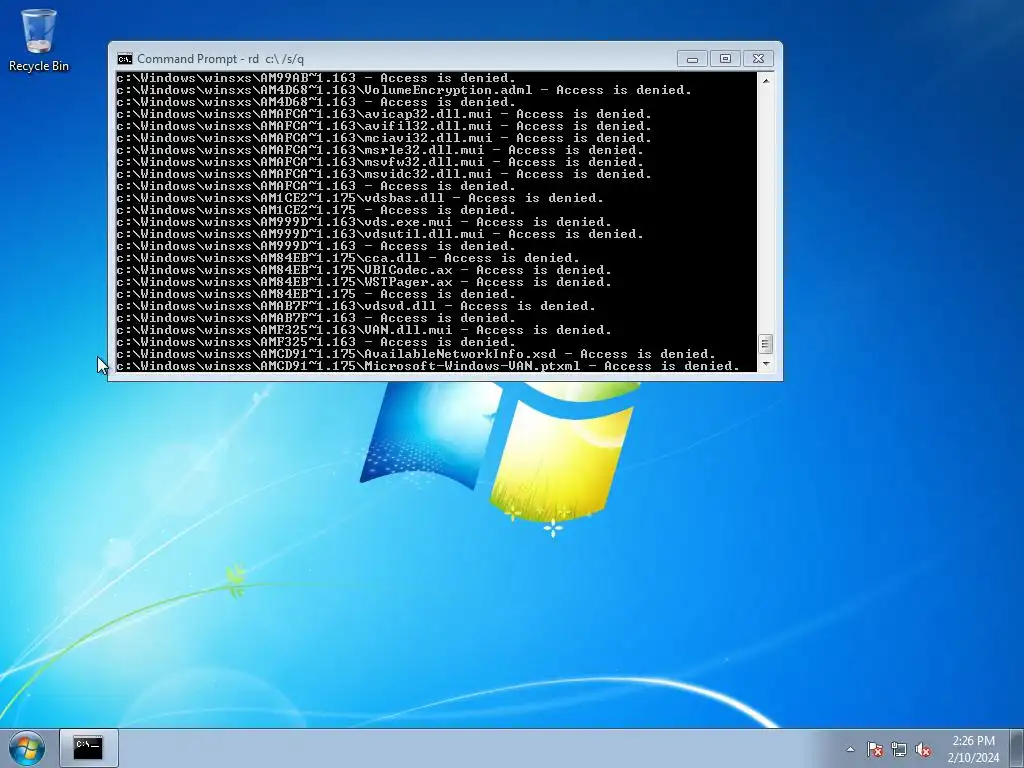Screen dimensions: 1024x768
Task: Minimize the Command Prompt window
Action: tap(692, 59)
